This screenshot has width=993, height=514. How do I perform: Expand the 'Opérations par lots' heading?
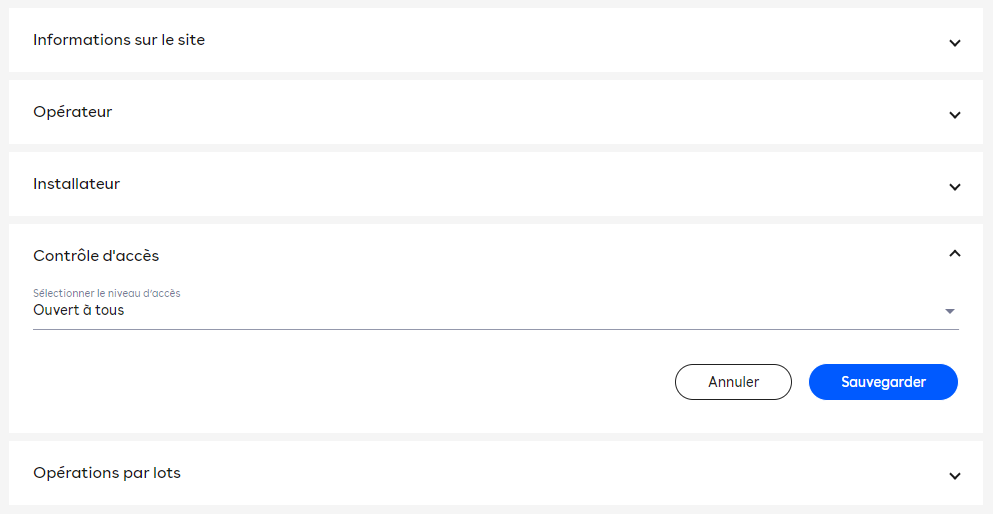point(106,473)
